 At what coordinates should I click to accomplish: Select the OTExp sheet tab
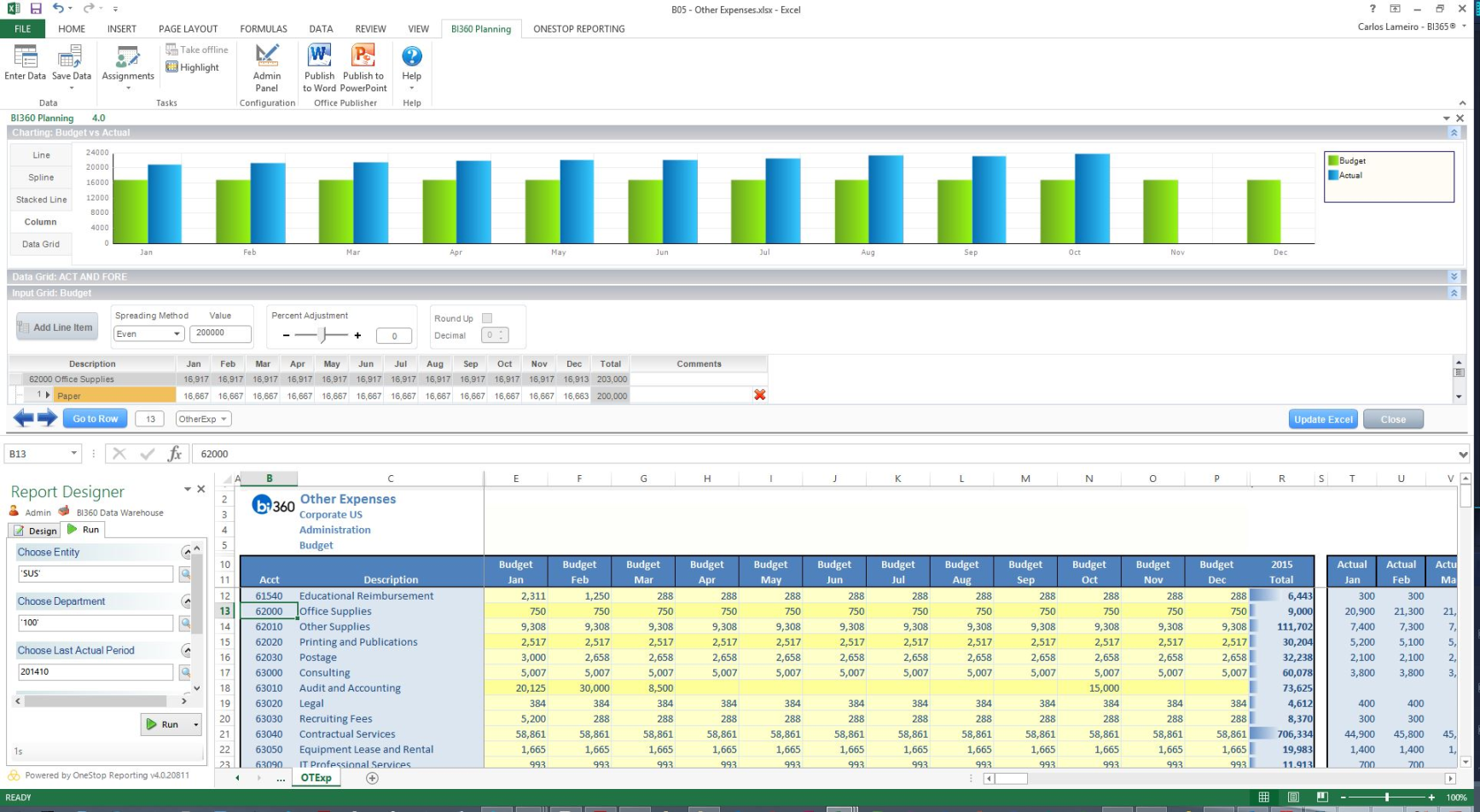click(x=316, y=778)
